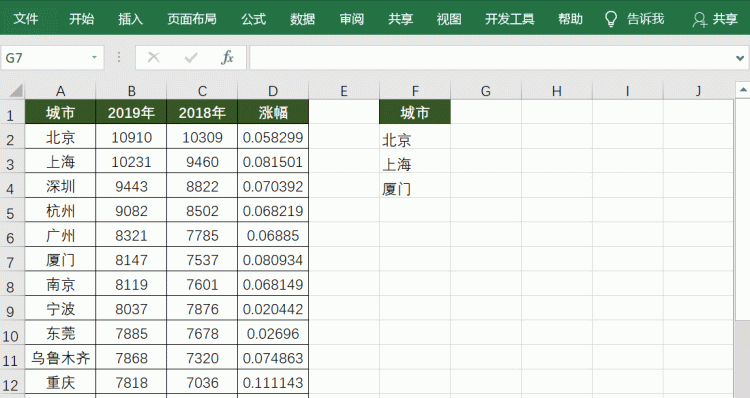Open the 文件 menu tab
750x398 pixels.
pos(26,19)
